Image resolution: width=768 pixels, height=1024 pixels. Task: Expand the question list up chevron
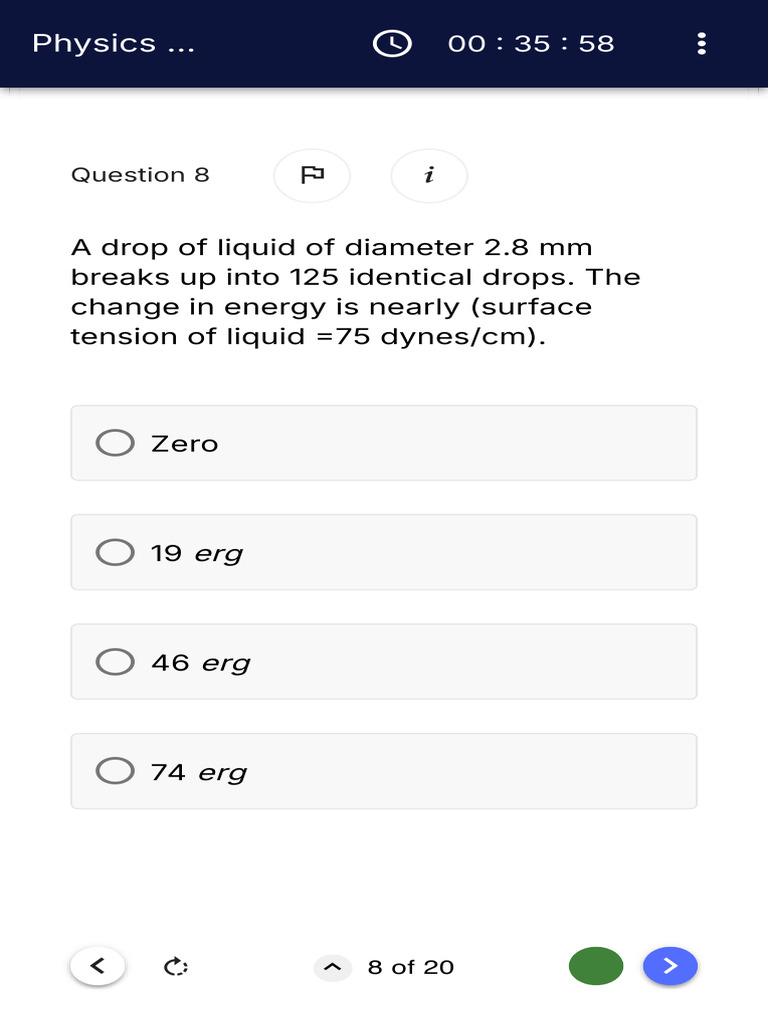click(333, 967)
